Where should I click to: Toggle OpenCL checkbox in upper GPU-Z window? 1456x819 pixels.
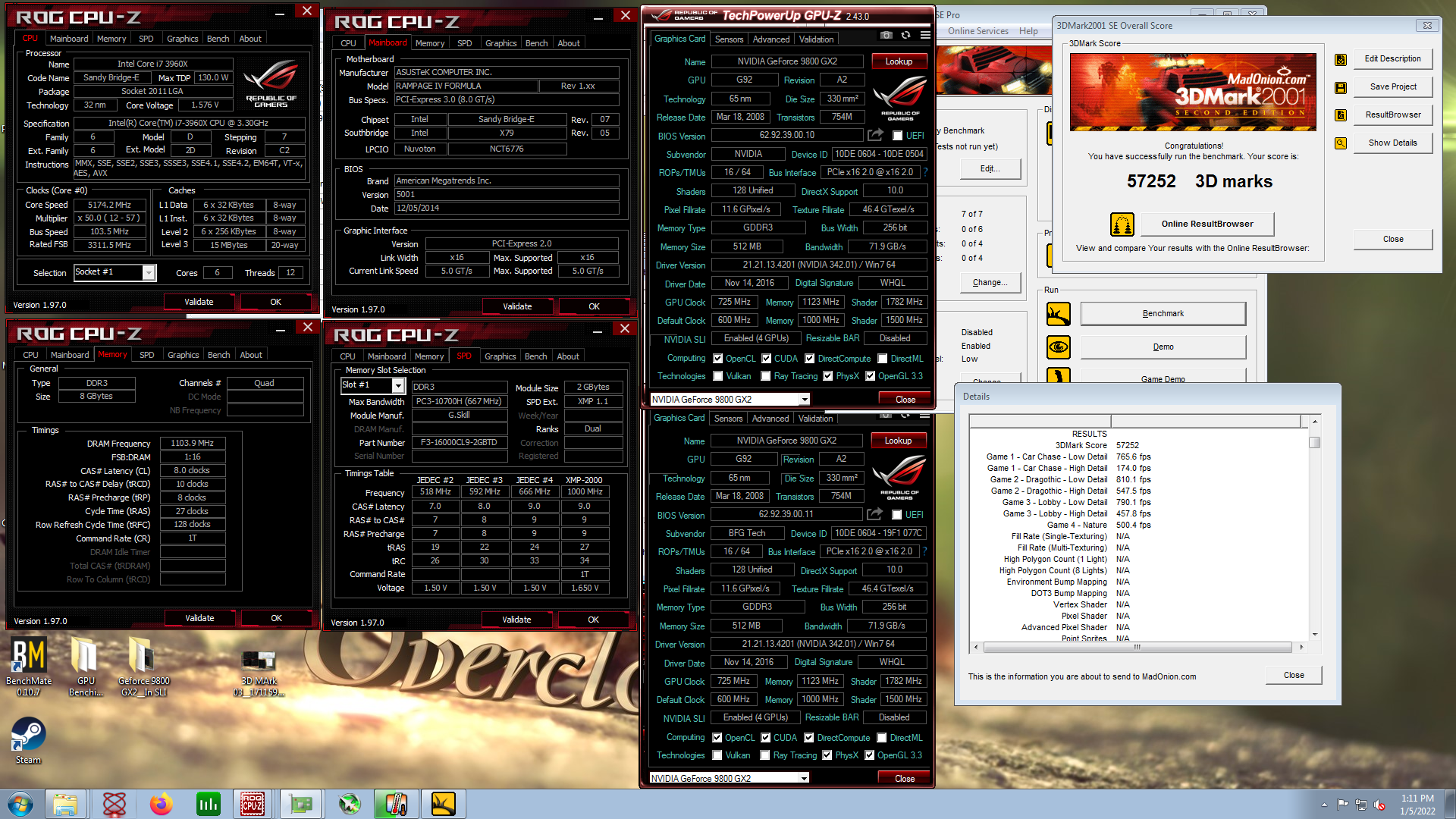pyautogui.click(x=718, y=359)
